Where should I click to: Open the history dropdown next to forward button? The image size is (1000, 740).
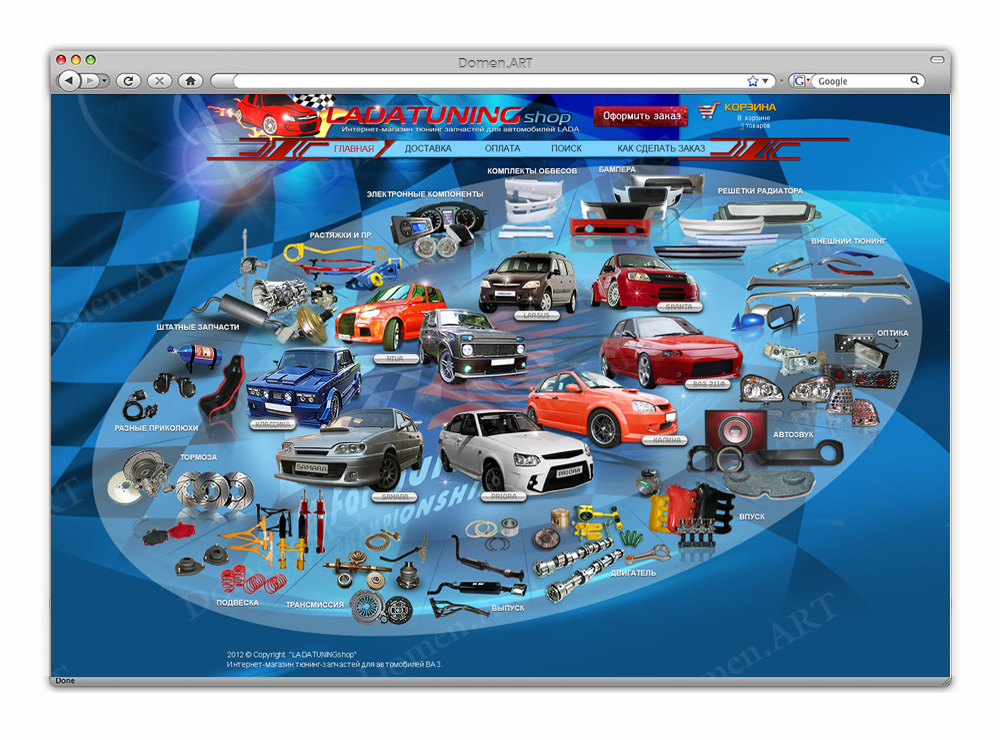click(104, 80)
